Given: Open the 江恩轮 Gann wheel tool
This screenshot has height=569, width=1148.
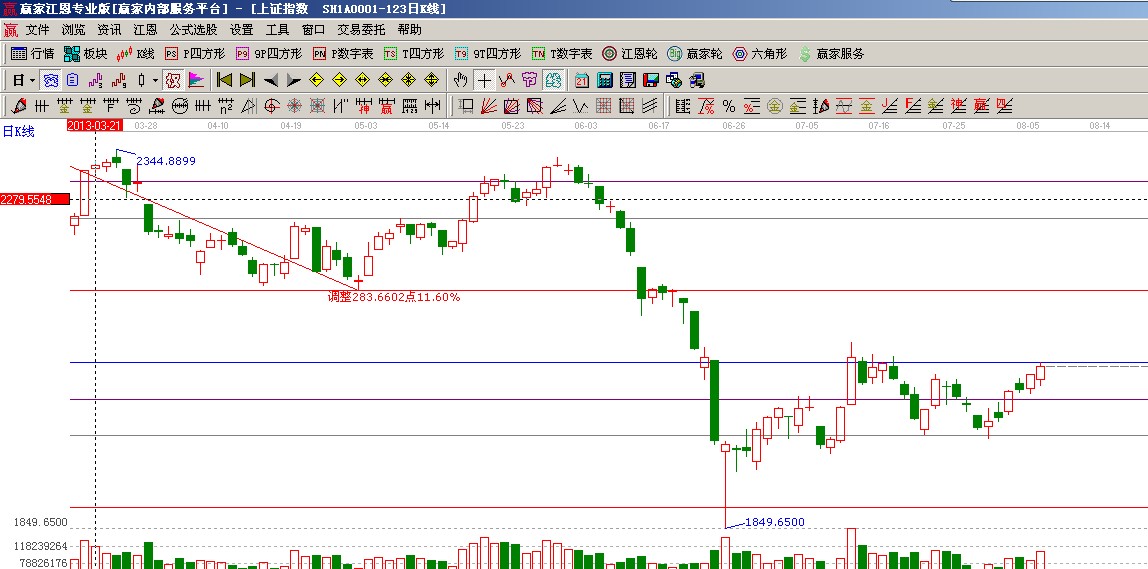Looking at the screenshot, I should click(x=630, y=54).
